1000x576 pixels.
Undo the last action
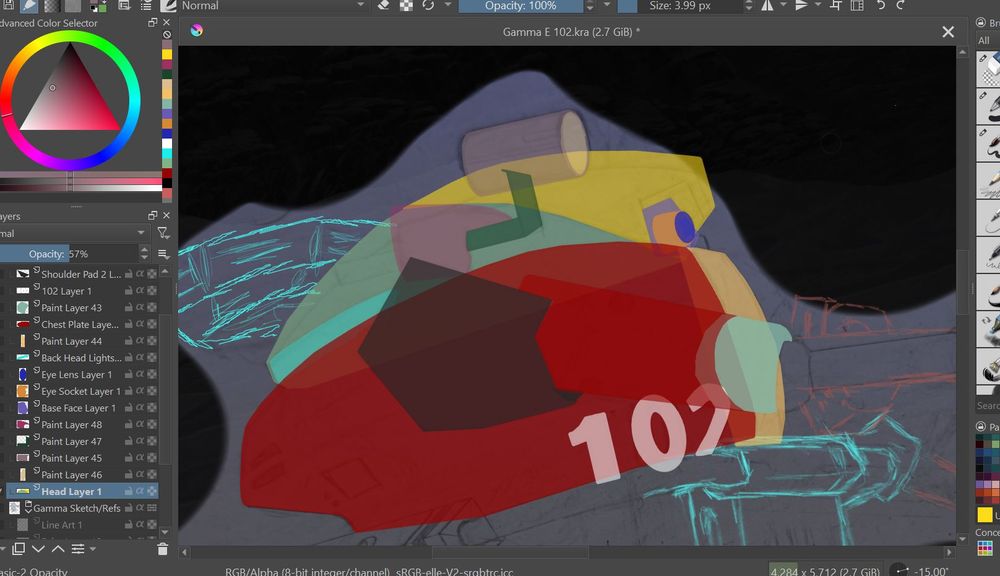[x=881, y=6]
